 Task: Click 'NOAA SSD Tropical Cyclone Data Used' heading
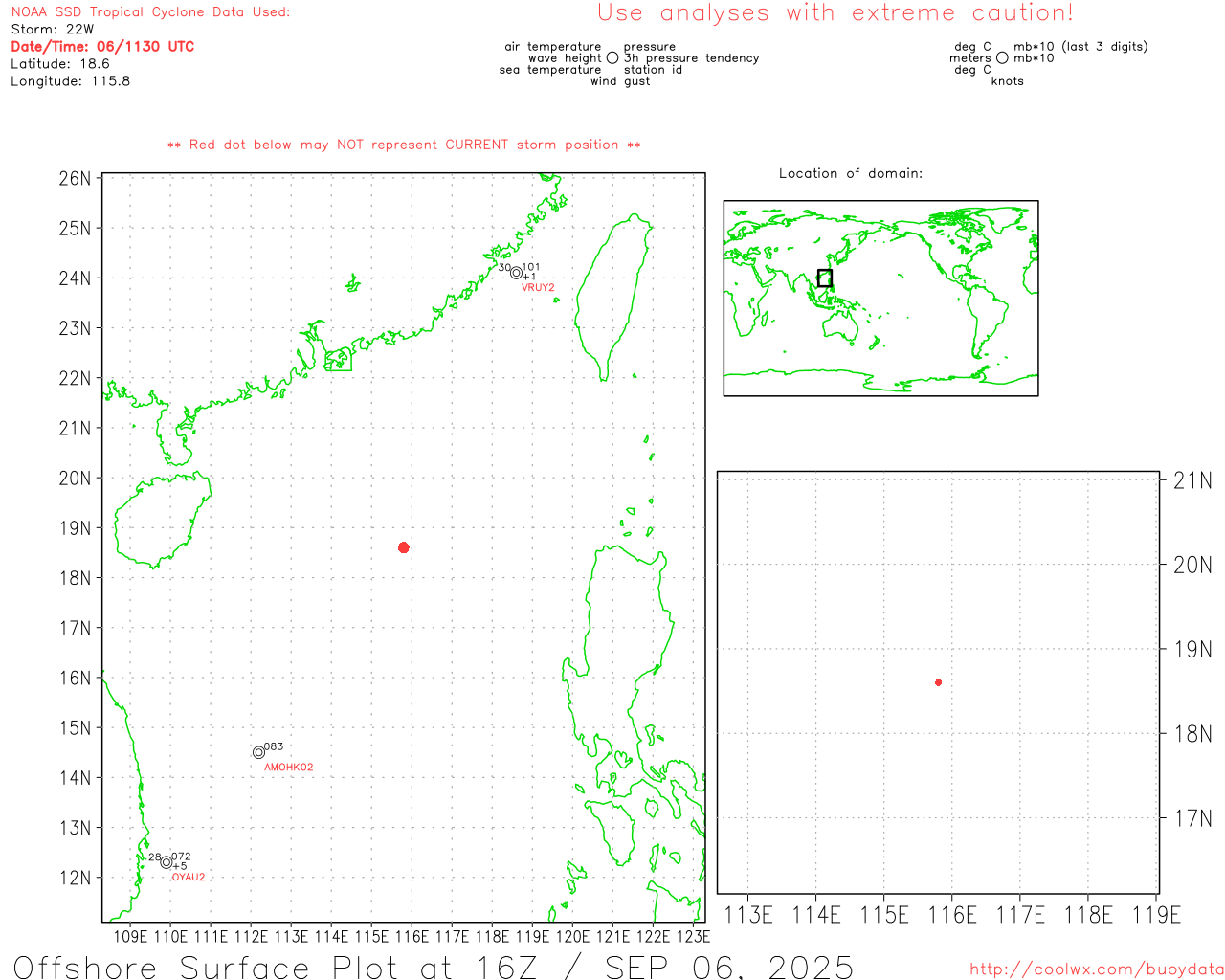[x=150, y=11]
